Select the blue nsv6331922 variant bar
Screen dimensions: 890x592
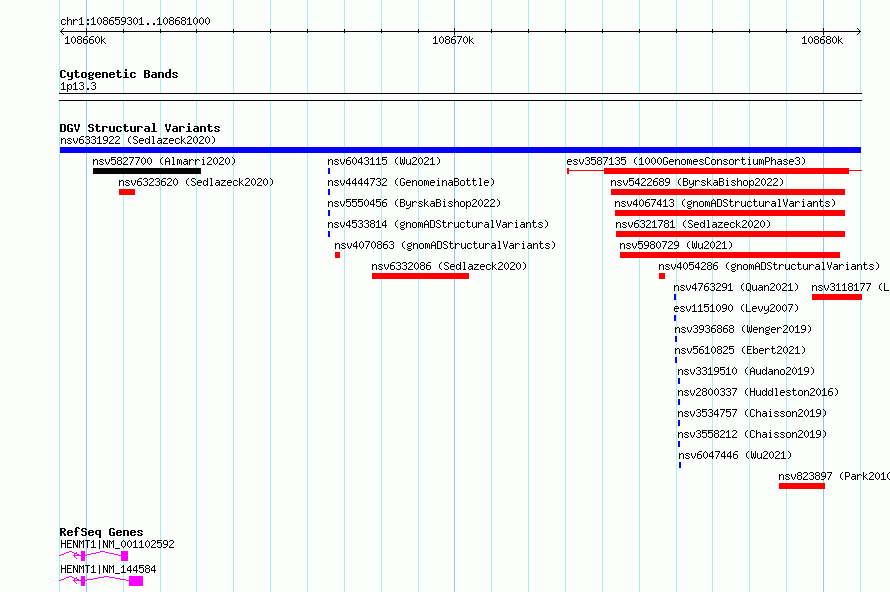click(460, 150)
